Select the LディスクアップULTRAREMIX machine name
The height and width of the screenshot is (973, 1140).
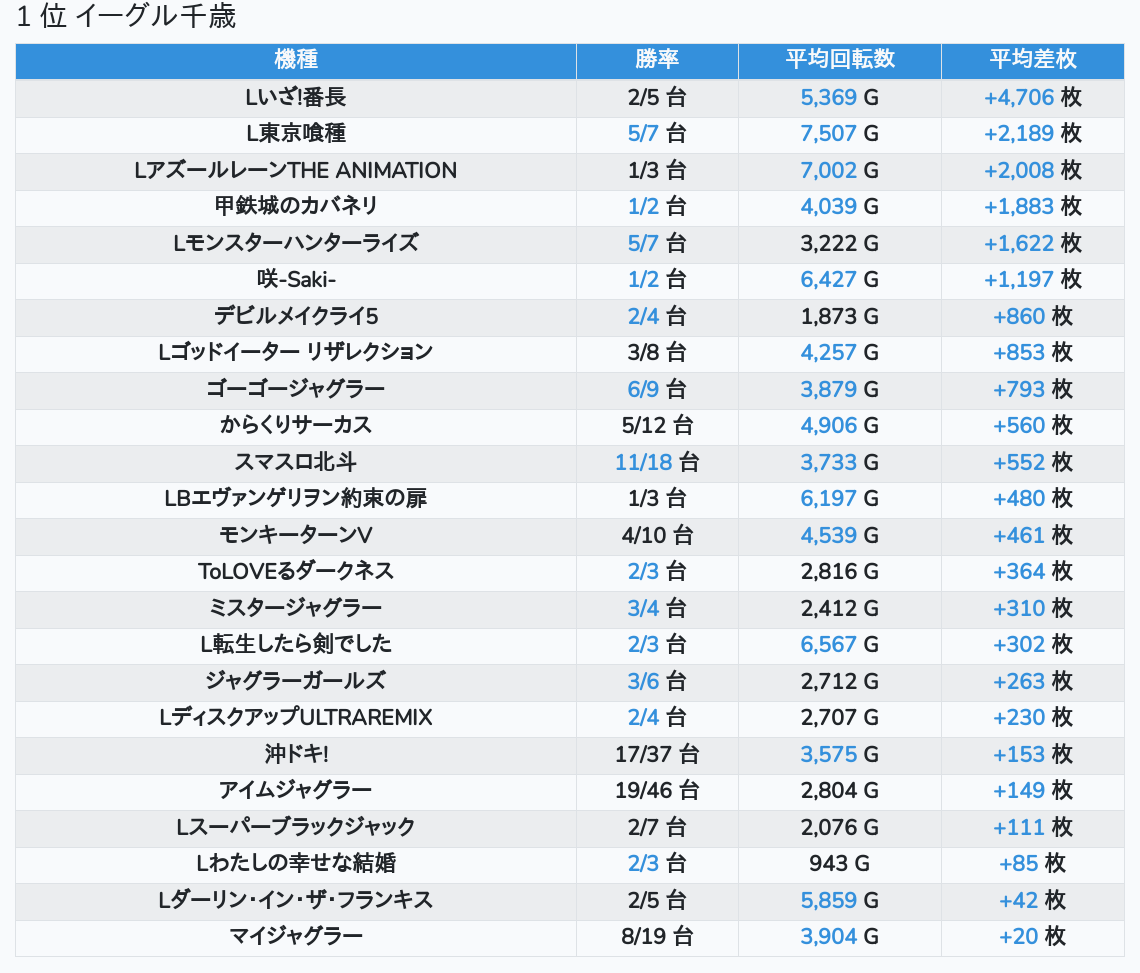296,718
